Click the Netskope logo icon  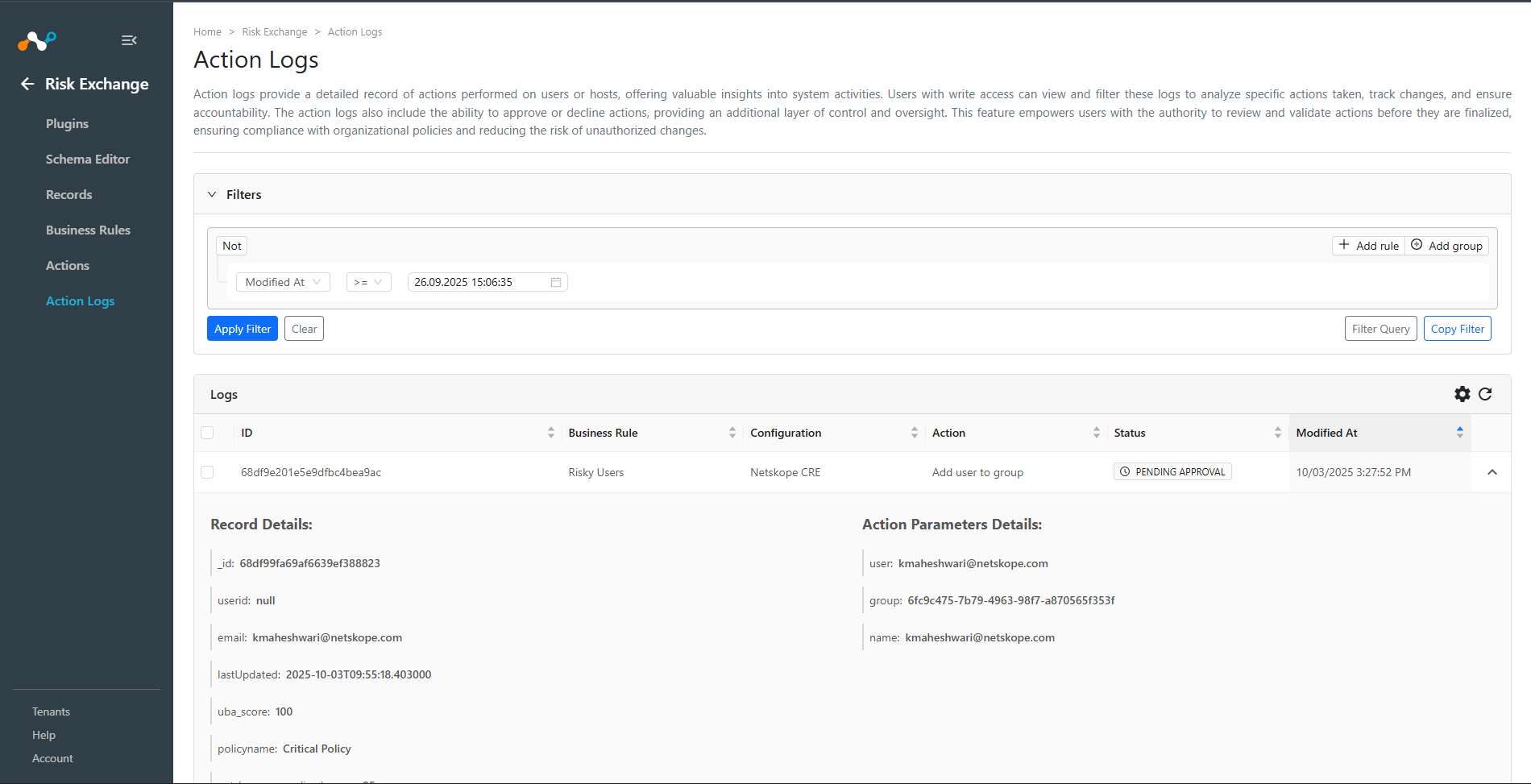(x=37, y=40)
